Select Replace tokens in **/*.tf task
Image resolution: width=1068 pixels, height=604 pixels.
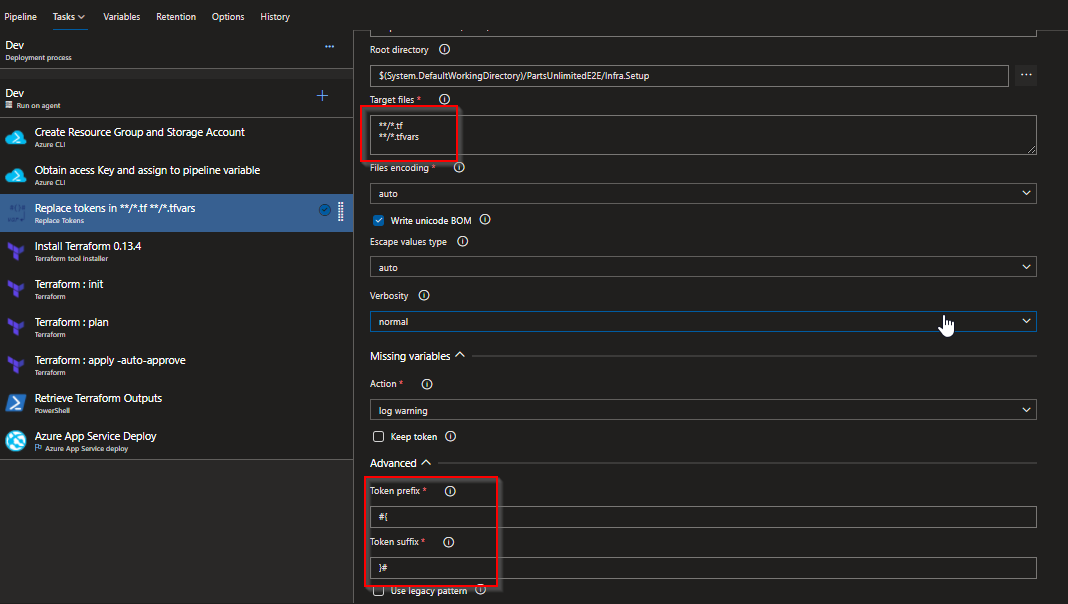(x=176, y=213)
